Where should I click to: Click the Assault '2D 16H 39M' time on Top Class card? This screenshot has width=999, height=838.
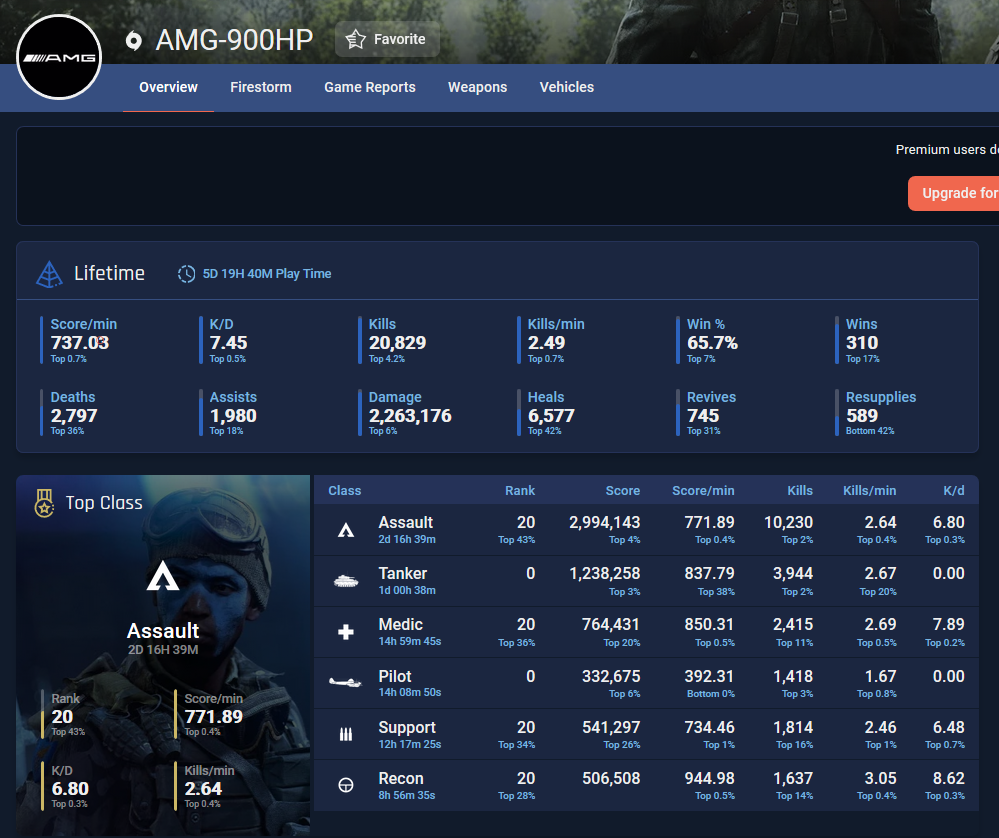(163, 650)
